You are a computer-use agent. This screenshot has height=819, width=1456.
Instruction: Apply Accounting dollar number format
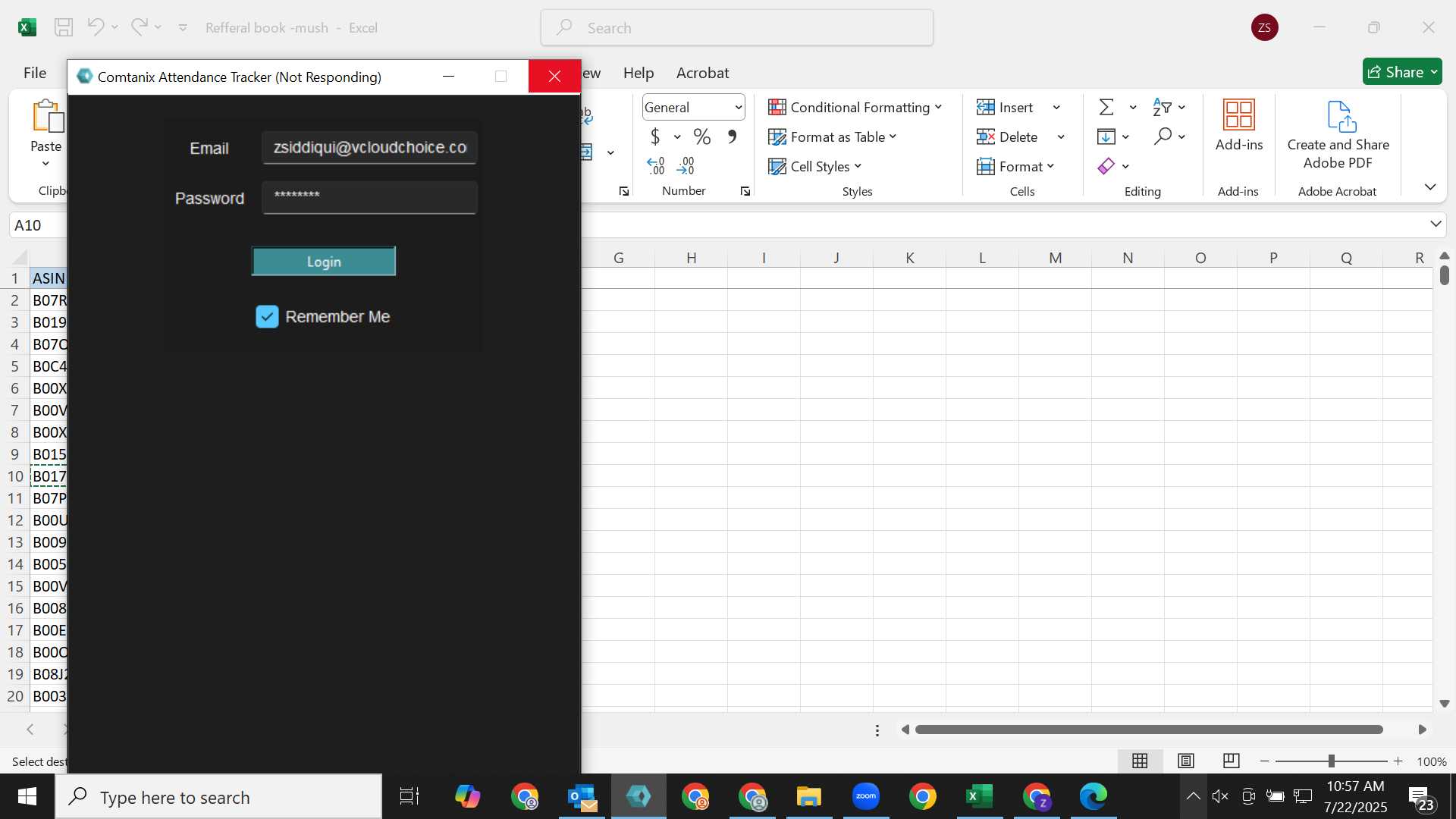pyautogui.click(x=655, y=137)
